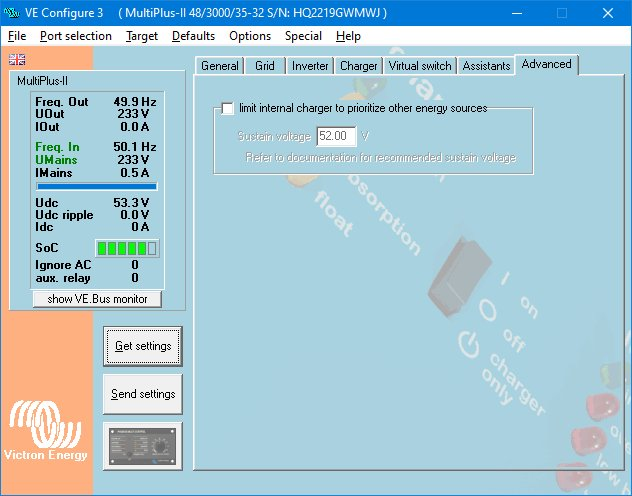Expand the Defaults menu

pos(193,36)
